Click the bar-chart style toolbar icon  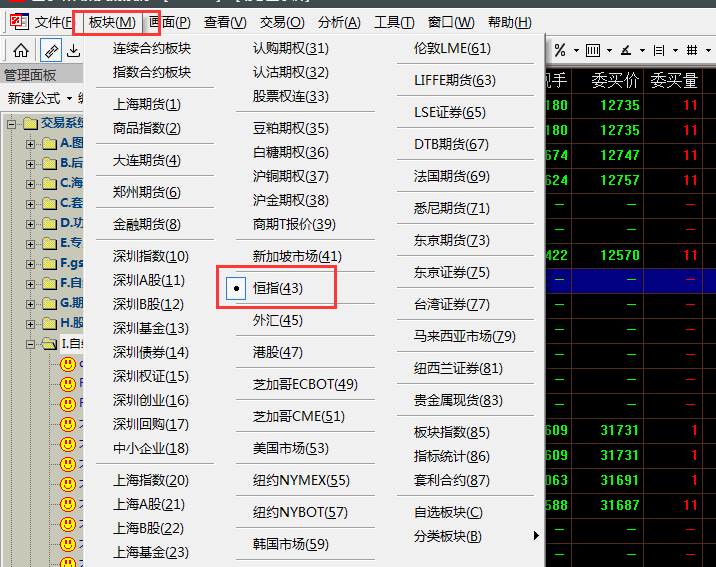click(593, 50)
